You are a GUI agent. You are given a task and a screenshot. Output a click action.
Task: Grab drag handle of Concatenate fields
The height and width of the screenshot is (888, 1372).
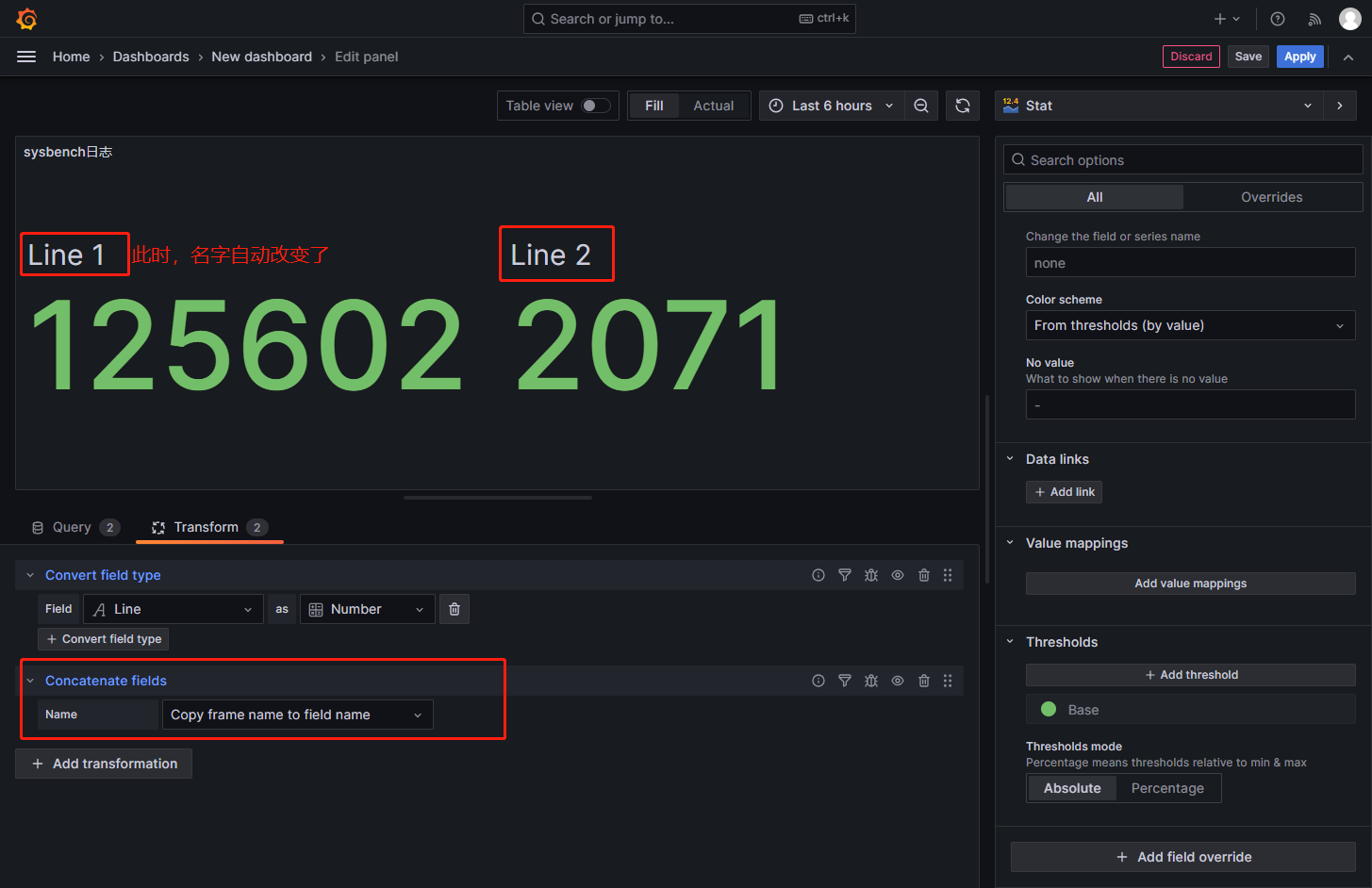[x=948, y=681]
